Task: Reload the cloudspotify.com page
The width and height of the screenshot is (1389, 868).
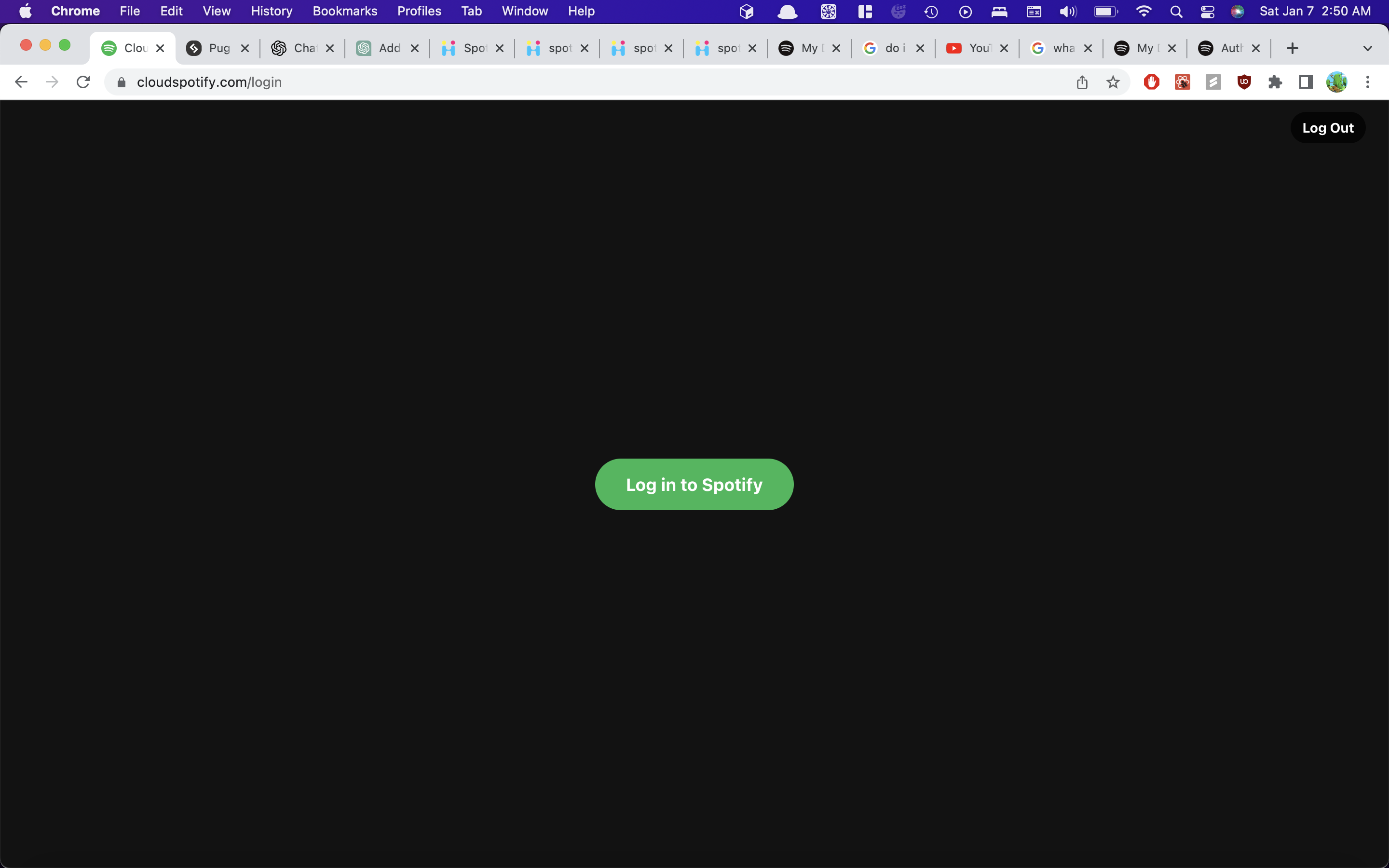Action: coord(82,81)
